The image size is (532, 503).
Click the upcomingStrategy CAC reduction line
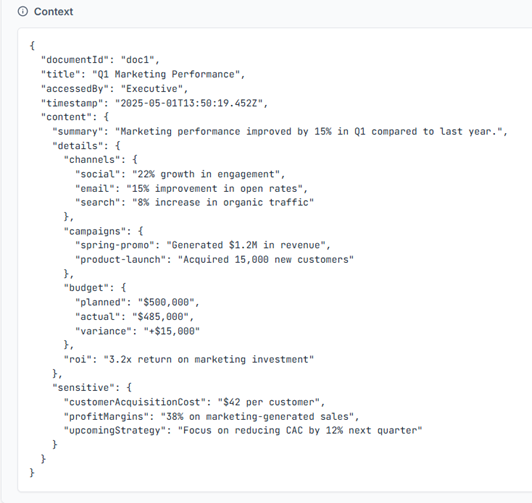pyautogui.click(x=243, y=430)
